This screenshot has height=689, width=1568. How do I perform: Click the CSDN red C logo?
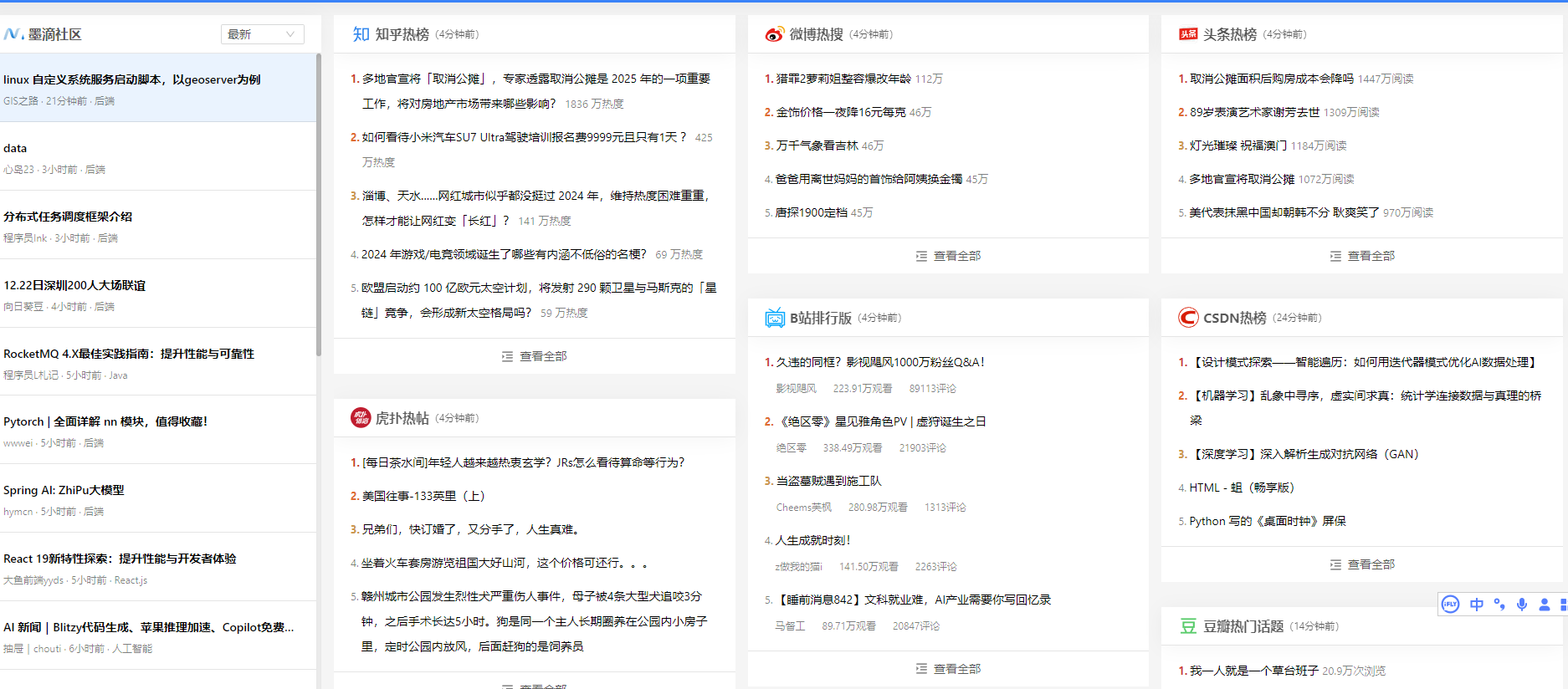pos(1188,318)
